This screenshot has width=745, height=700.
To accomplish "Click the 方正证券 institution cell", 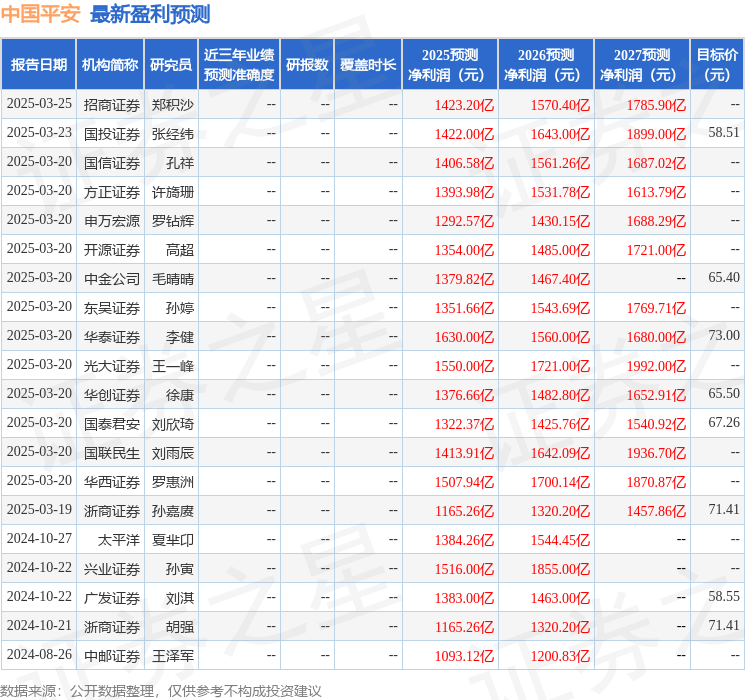I will coord(112,192).
